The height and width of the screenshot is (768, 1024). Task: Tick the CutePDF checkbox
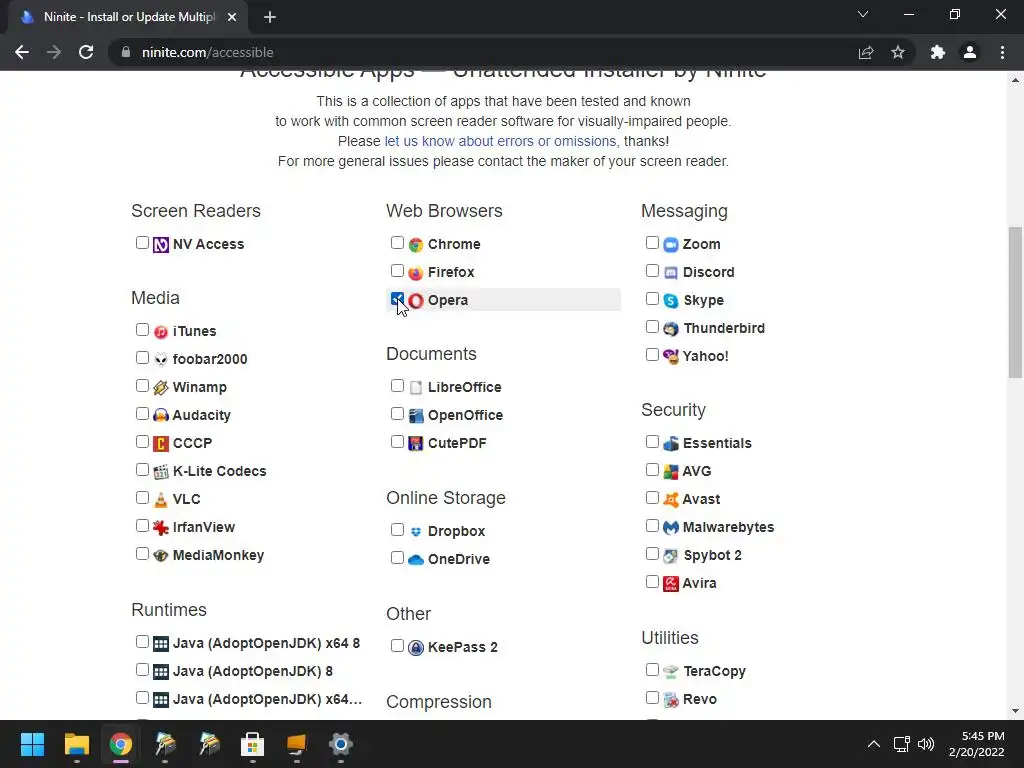[397, 442]
